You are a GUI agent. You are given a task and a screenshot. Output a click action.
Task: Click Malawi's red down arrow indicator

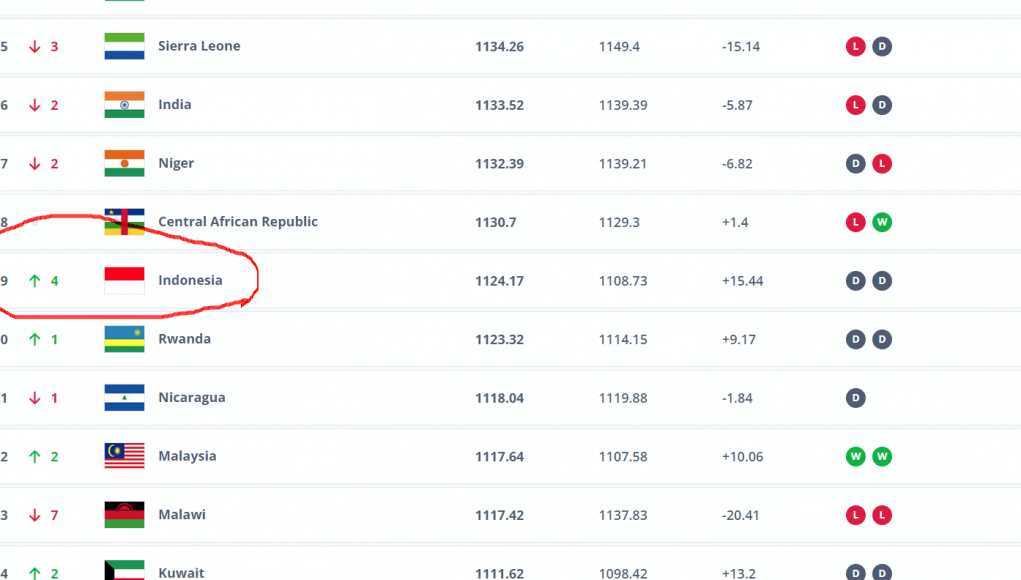(x=34, y=515)
